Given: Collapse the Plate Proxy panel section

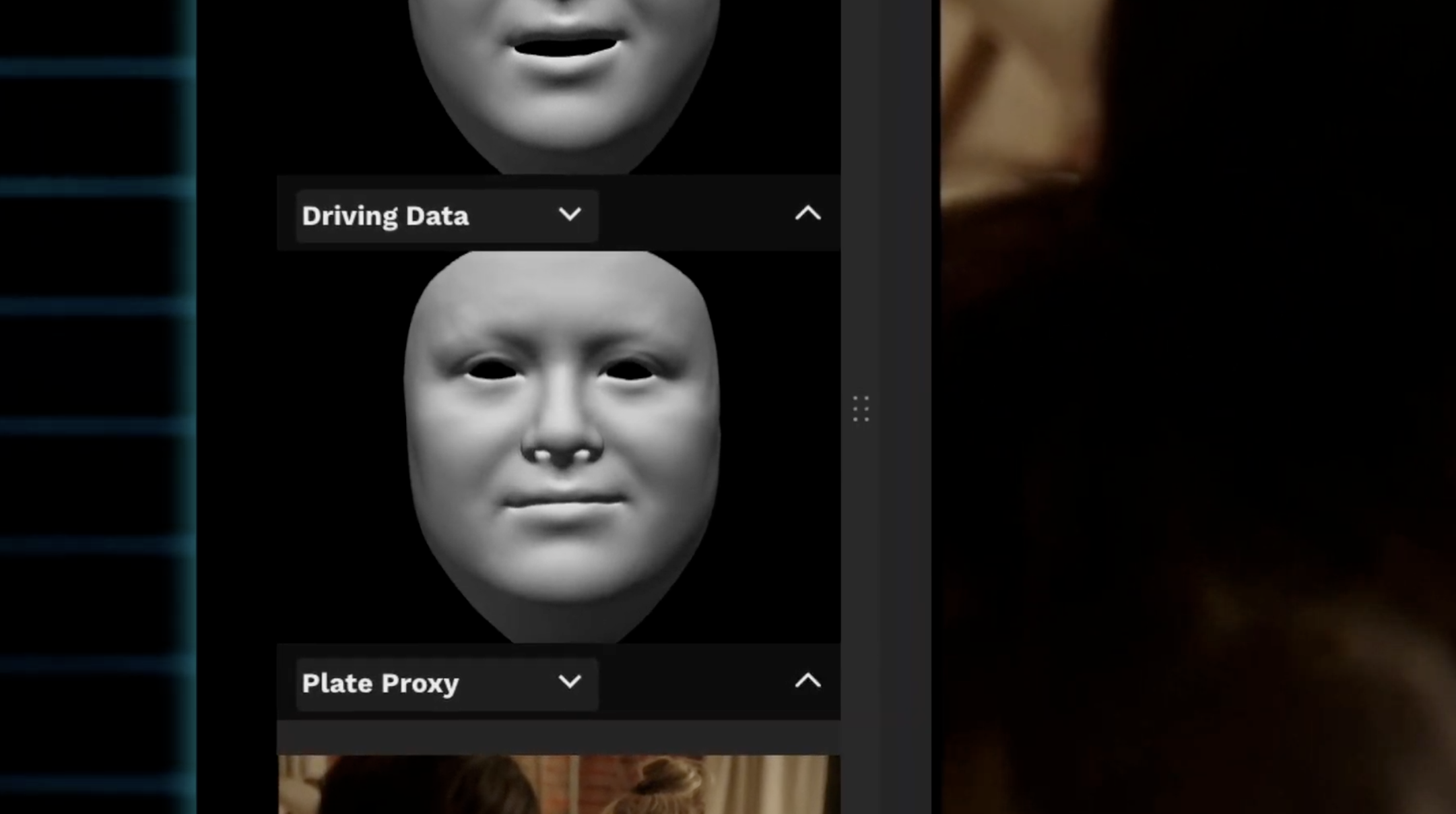Looking at the screenshot, I should tap(807, 681).
